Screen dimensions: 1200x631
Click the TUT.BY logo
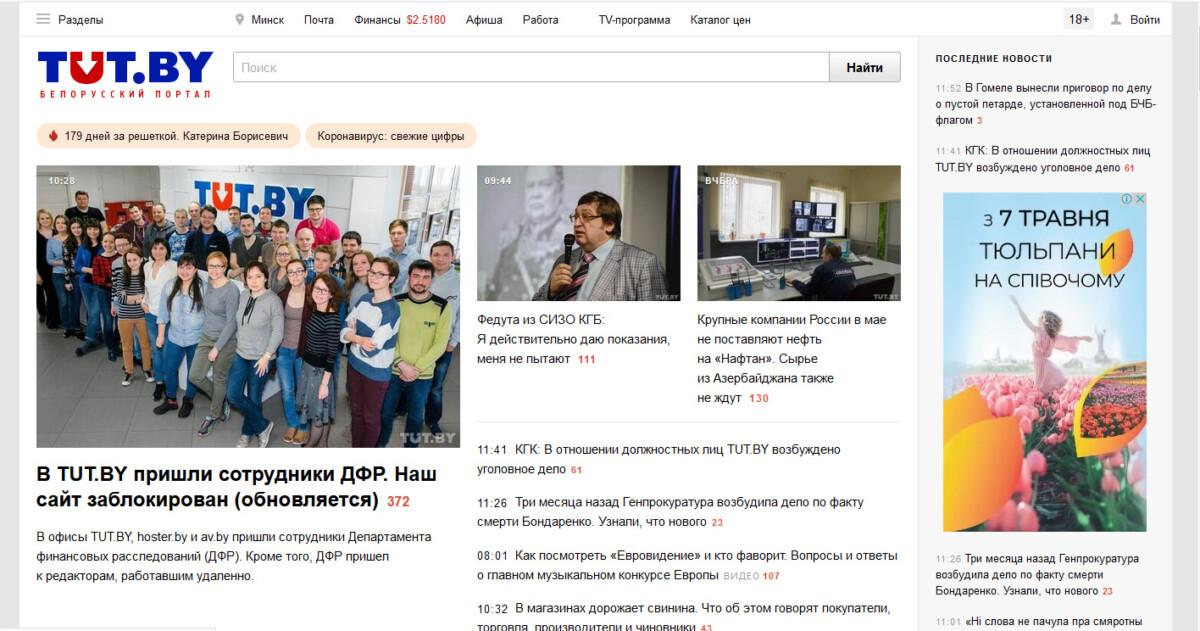click(125, 73)
